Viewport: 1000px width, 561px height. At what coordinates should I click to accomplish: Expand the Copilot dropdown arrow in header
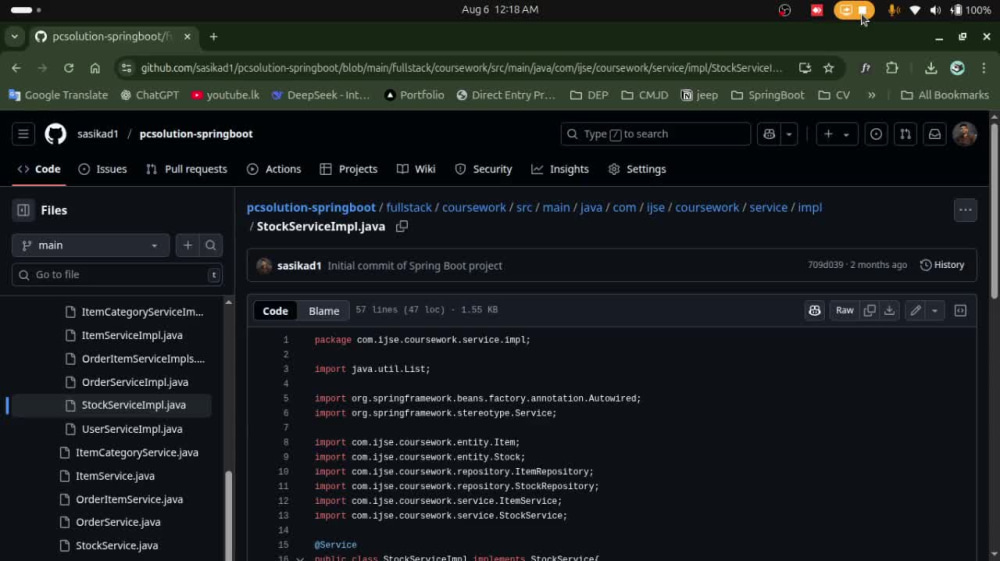coord(789,134)
